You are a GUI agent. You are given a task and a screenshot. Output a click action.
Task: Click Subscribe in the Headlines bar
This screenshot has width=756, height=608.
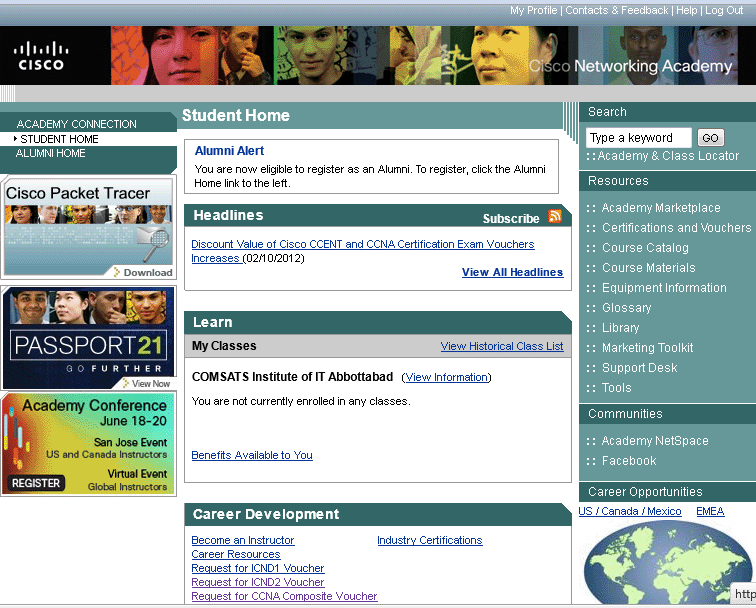coord(511,218)
